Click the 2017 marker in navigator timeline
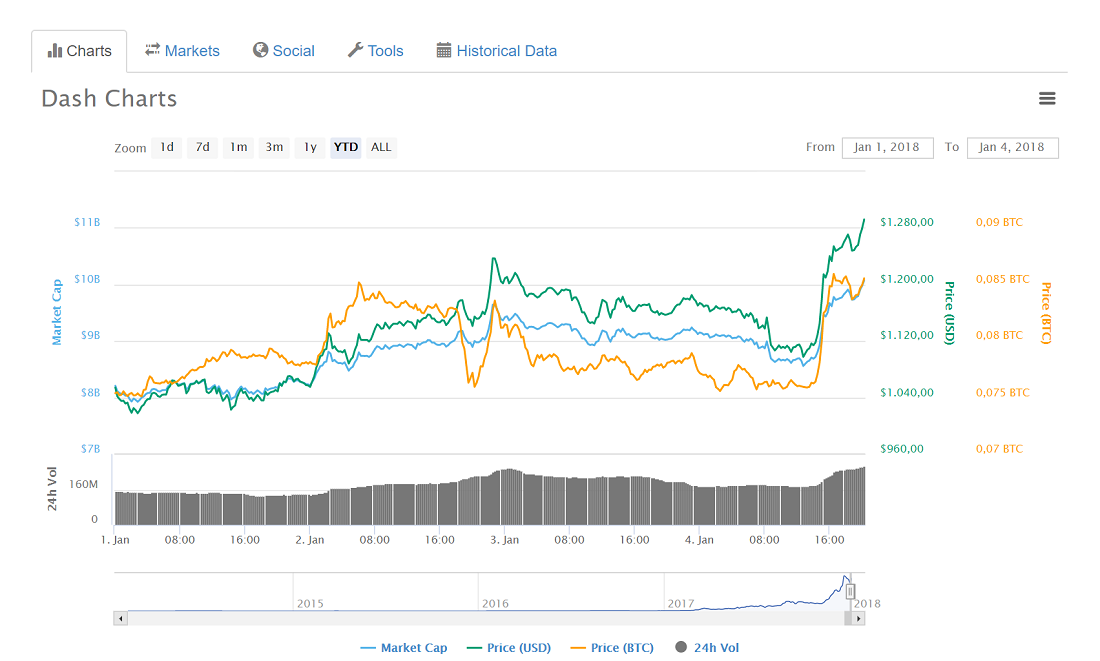 click(680, 603)
